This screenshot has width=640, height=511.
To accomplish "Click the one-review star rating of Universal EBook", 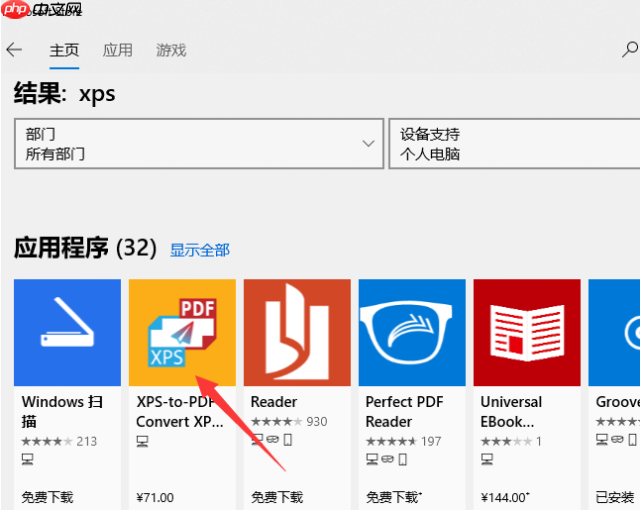I will tap(511, 441).
